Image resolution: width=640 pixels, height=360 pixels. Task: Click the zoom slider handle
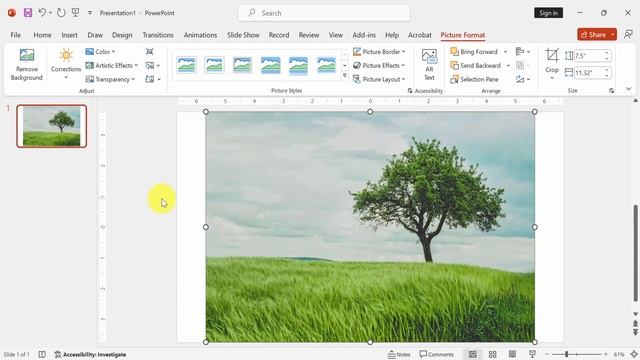(x=567, y=354)
